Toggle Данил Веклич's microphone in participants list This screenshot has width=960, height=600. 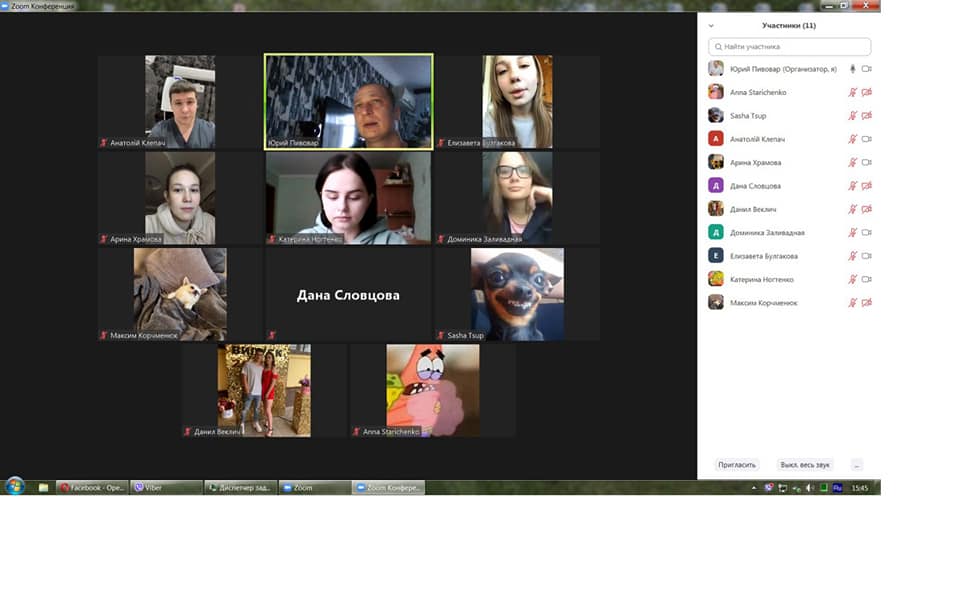click(853, 209)
